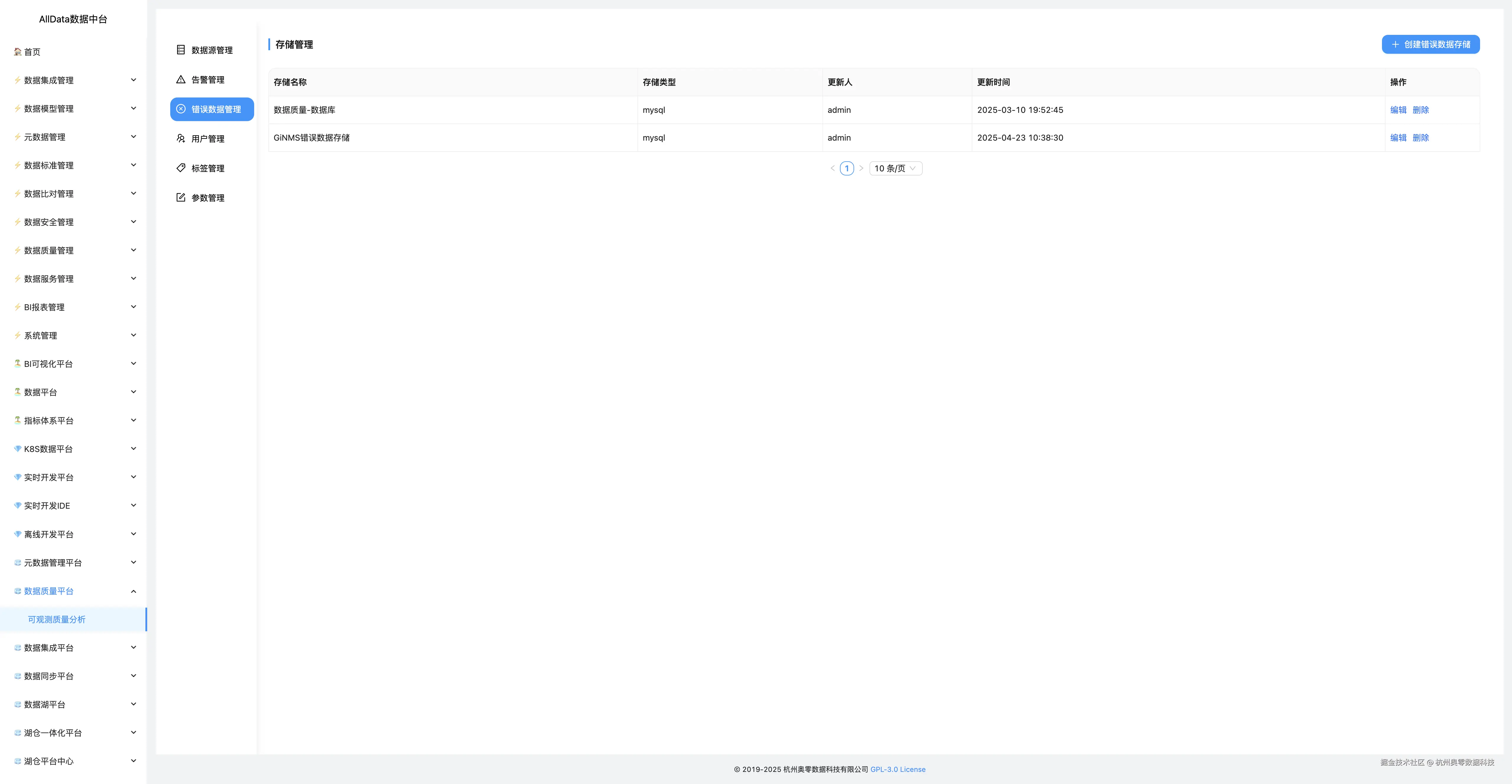Click the plus icon in the create storage button
The width and height of the screenshot is (1512, 784).
click(x=1395, y=45)
